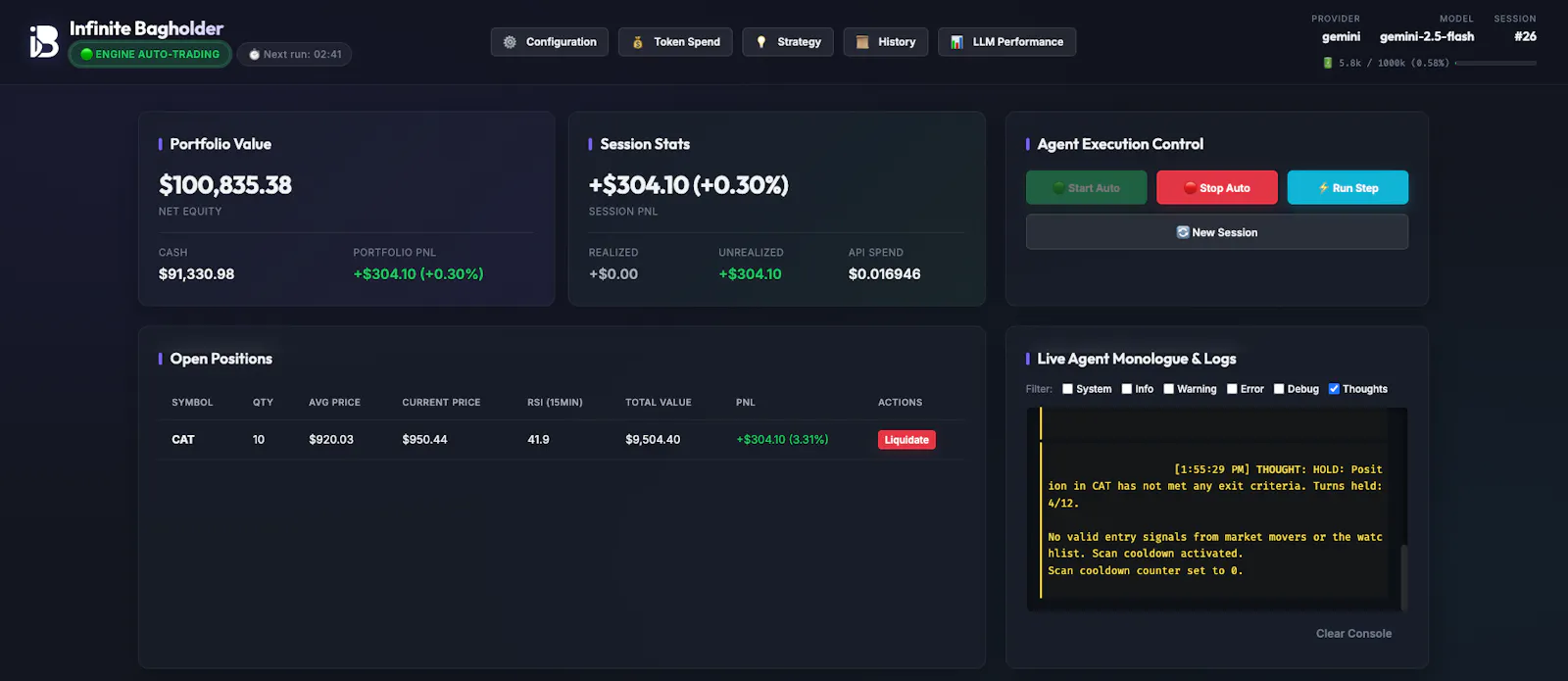Click the bar chart icon in LLM Performance
Screen dimensions: 1568x681
click(956, 42)
